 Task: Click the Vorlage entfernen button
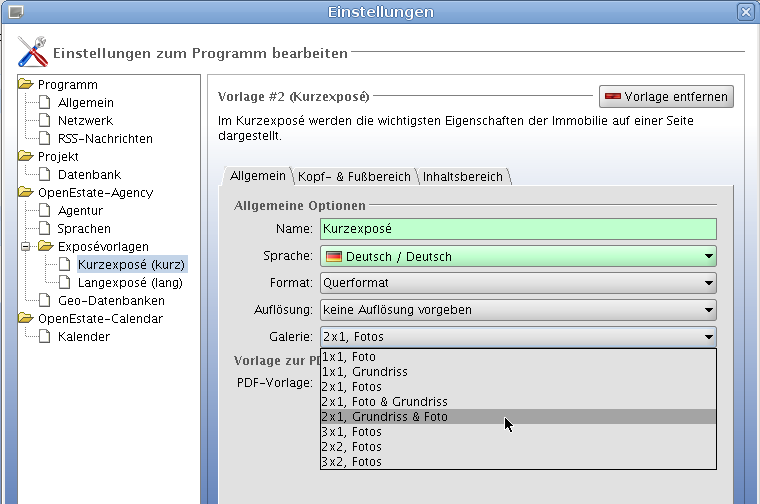(x=666, y=97)
